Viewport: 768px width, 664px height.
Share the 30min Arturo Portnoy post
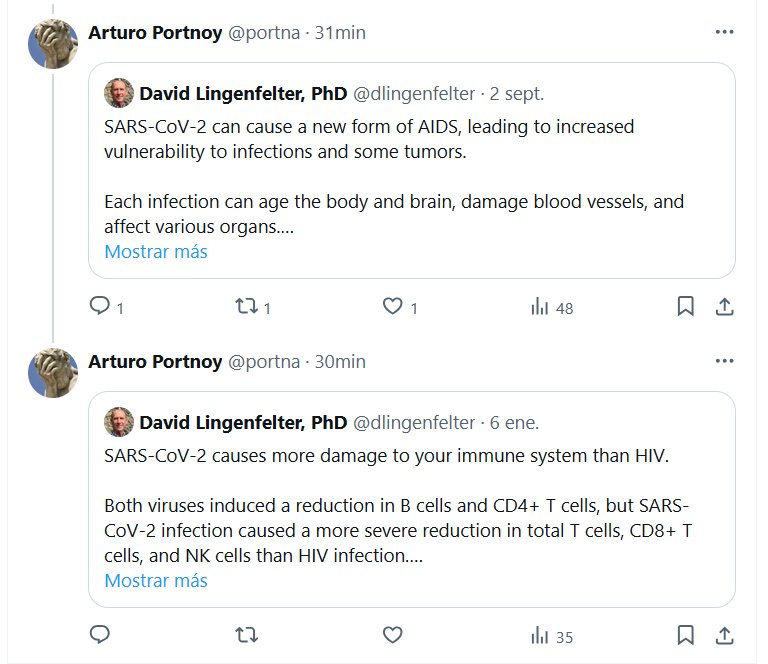726,635
